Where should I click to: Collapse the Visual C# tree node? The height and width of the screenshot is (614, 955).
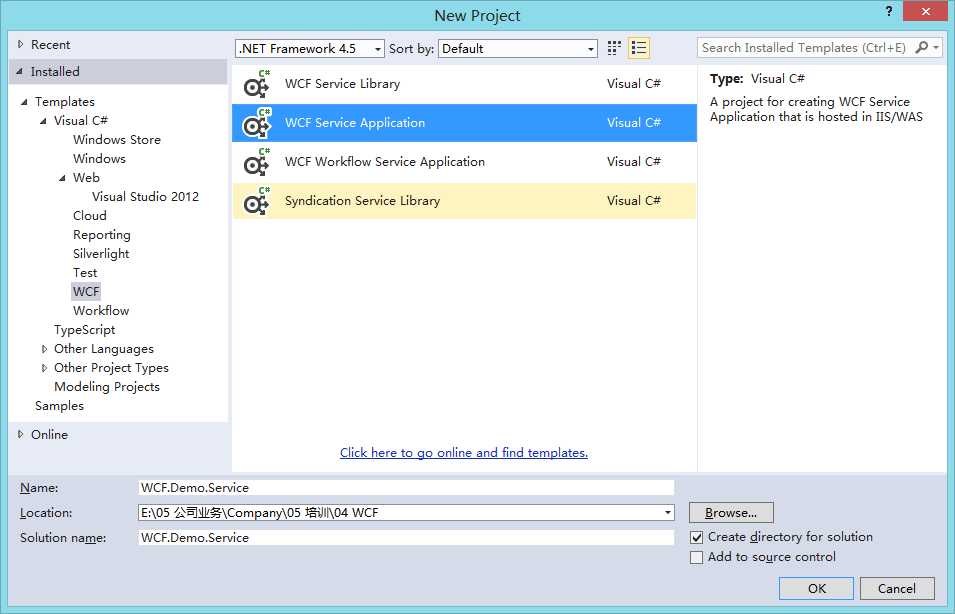(x=43, y=121)
